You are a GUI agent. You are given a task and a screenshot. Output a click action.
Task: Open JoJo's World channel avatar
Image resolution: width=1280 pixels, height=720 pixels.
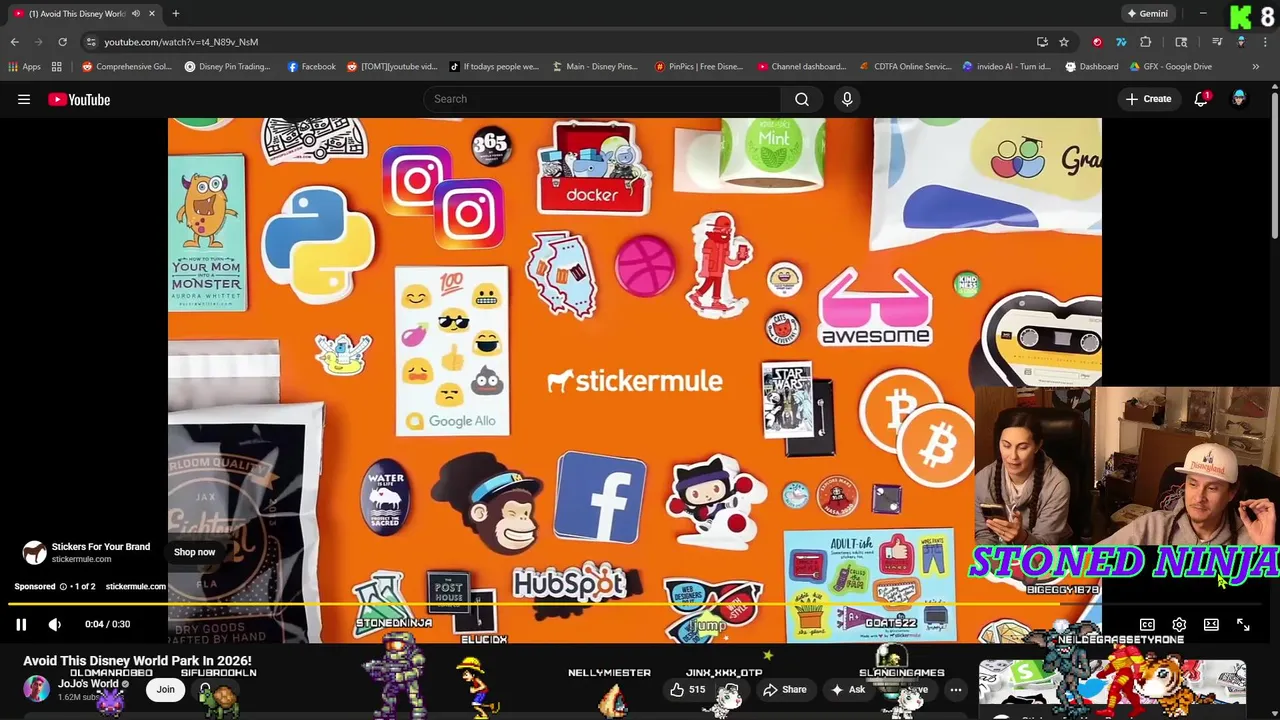[36, 689]
